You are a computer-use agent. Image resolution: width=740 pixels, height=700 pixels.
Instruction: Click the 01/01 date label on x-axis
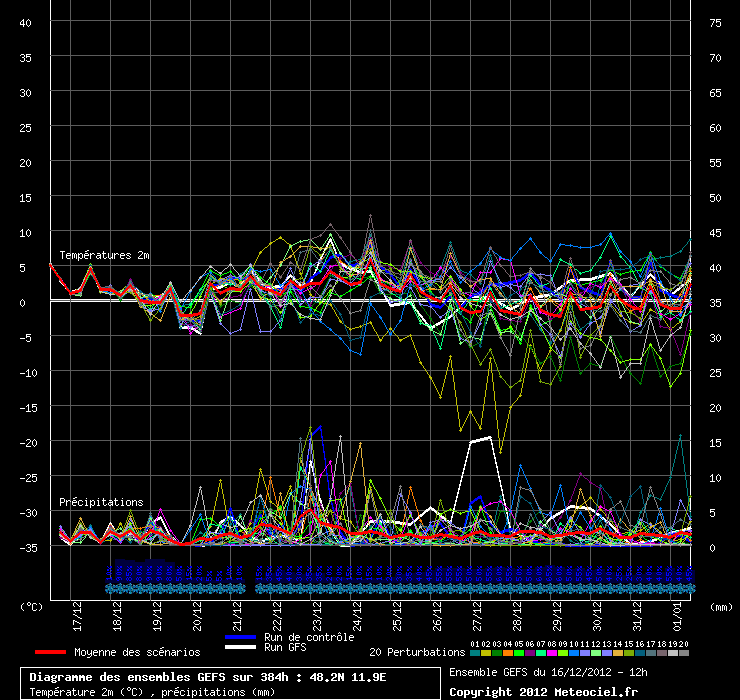[677, 616]
